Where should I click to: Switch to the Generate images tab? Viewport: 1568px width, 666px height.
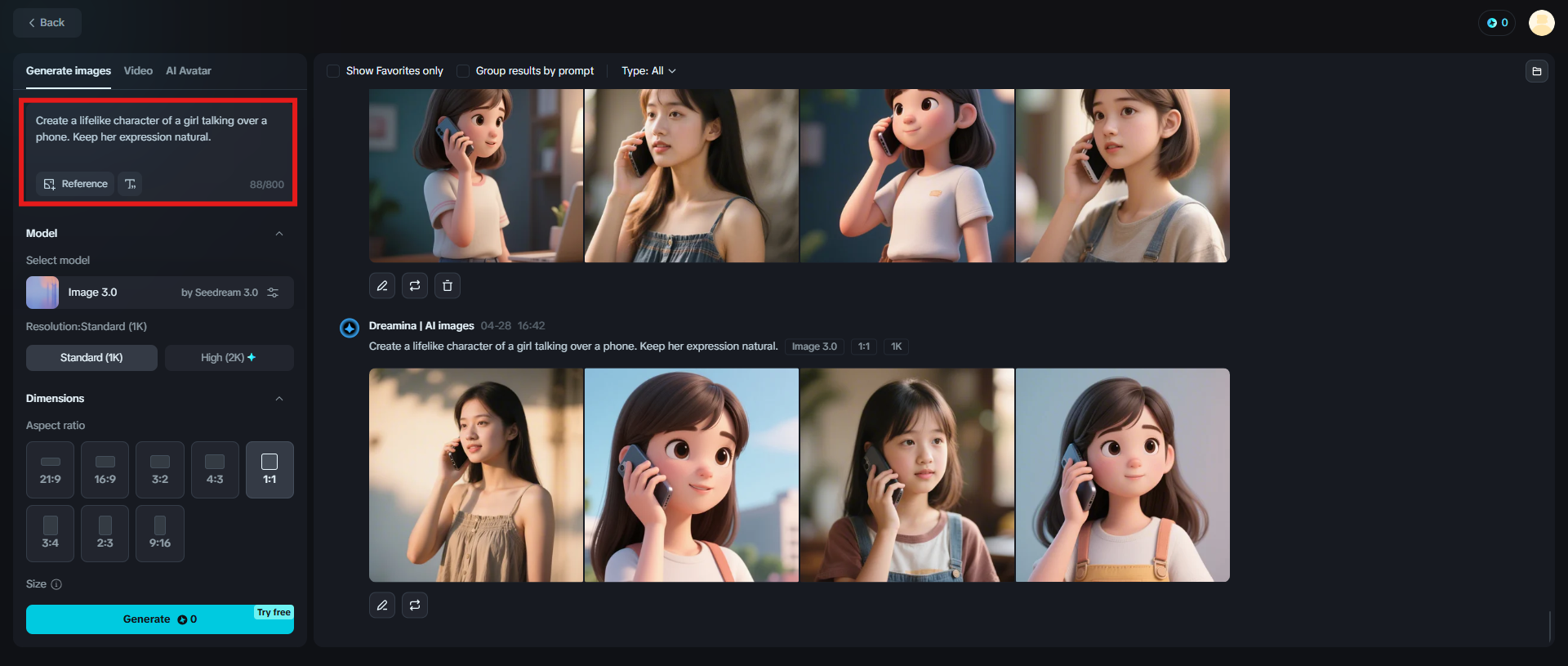point(69,71)
